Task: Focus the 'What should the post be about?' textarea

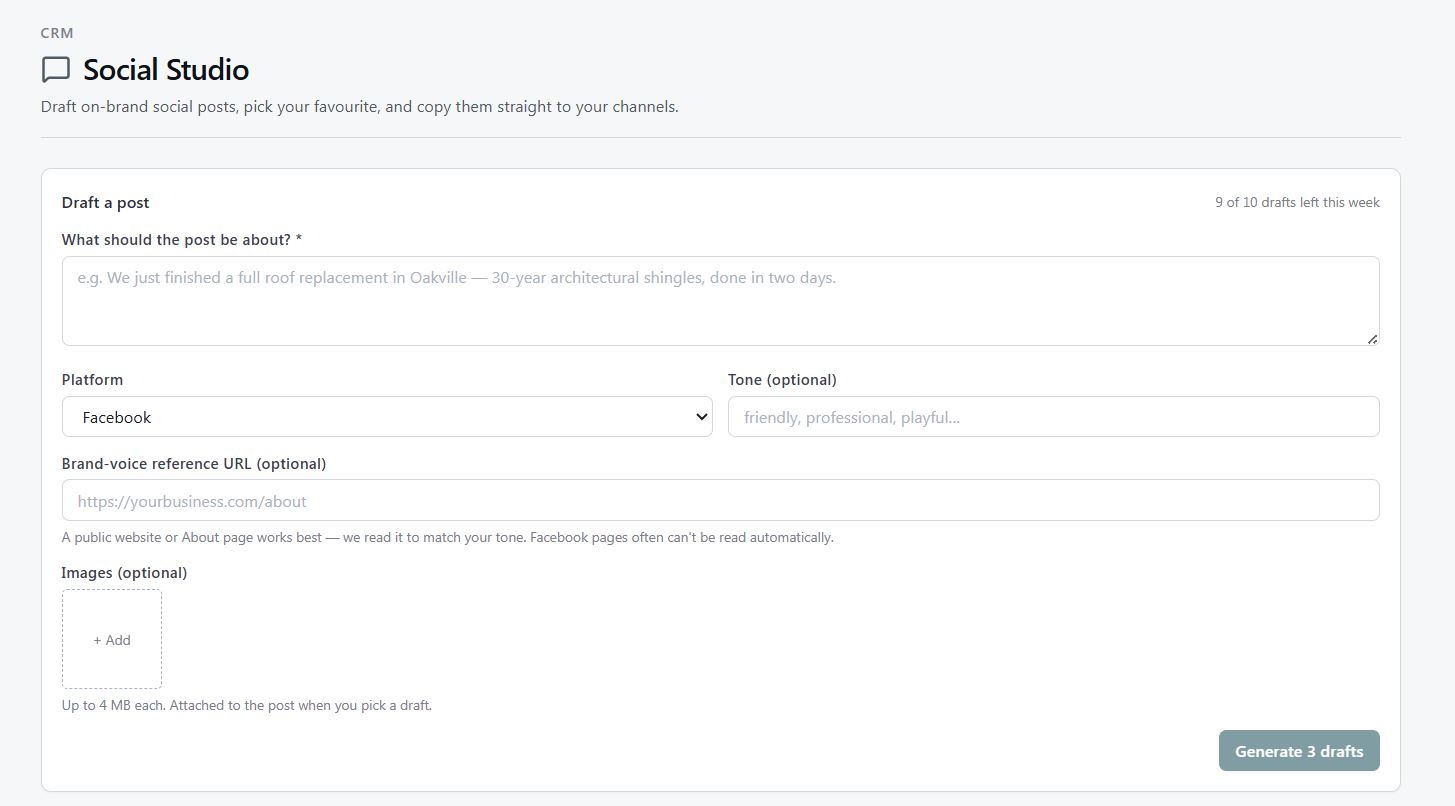Action: (720, 301)
